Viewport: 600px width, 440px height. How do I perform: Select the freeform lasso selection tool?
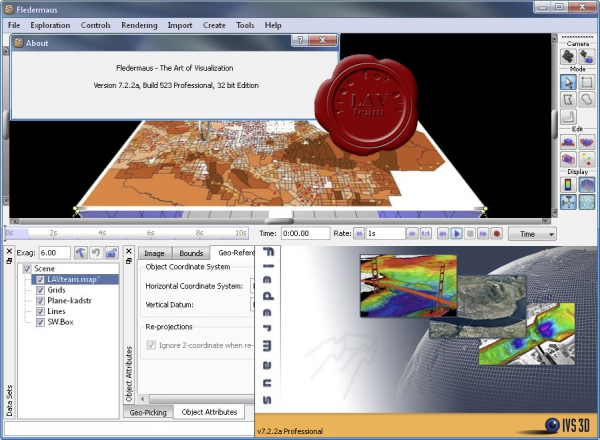click(586, 100)
